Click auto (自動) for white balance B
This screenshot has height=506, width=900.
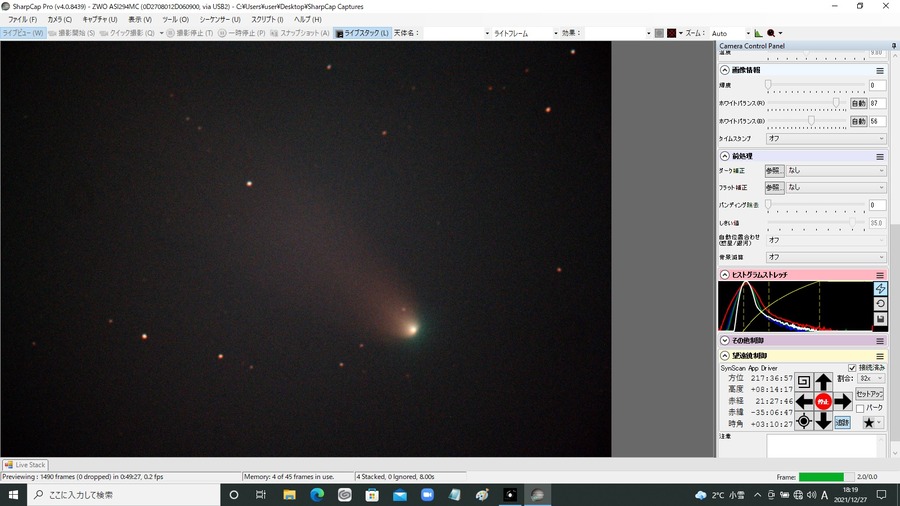point(858,121)
